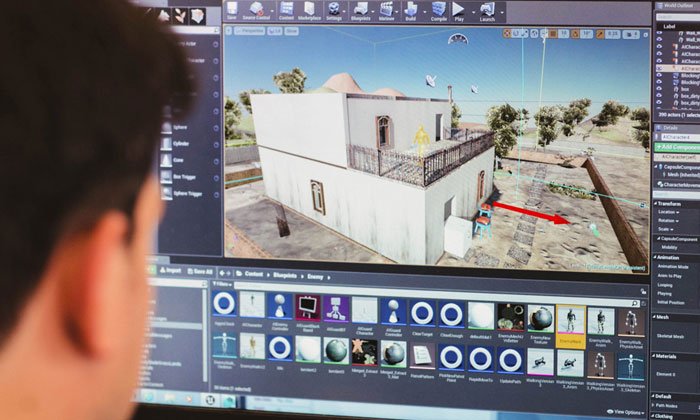Expand the Matinee dropdown arrow

click(x=398, y=12)
